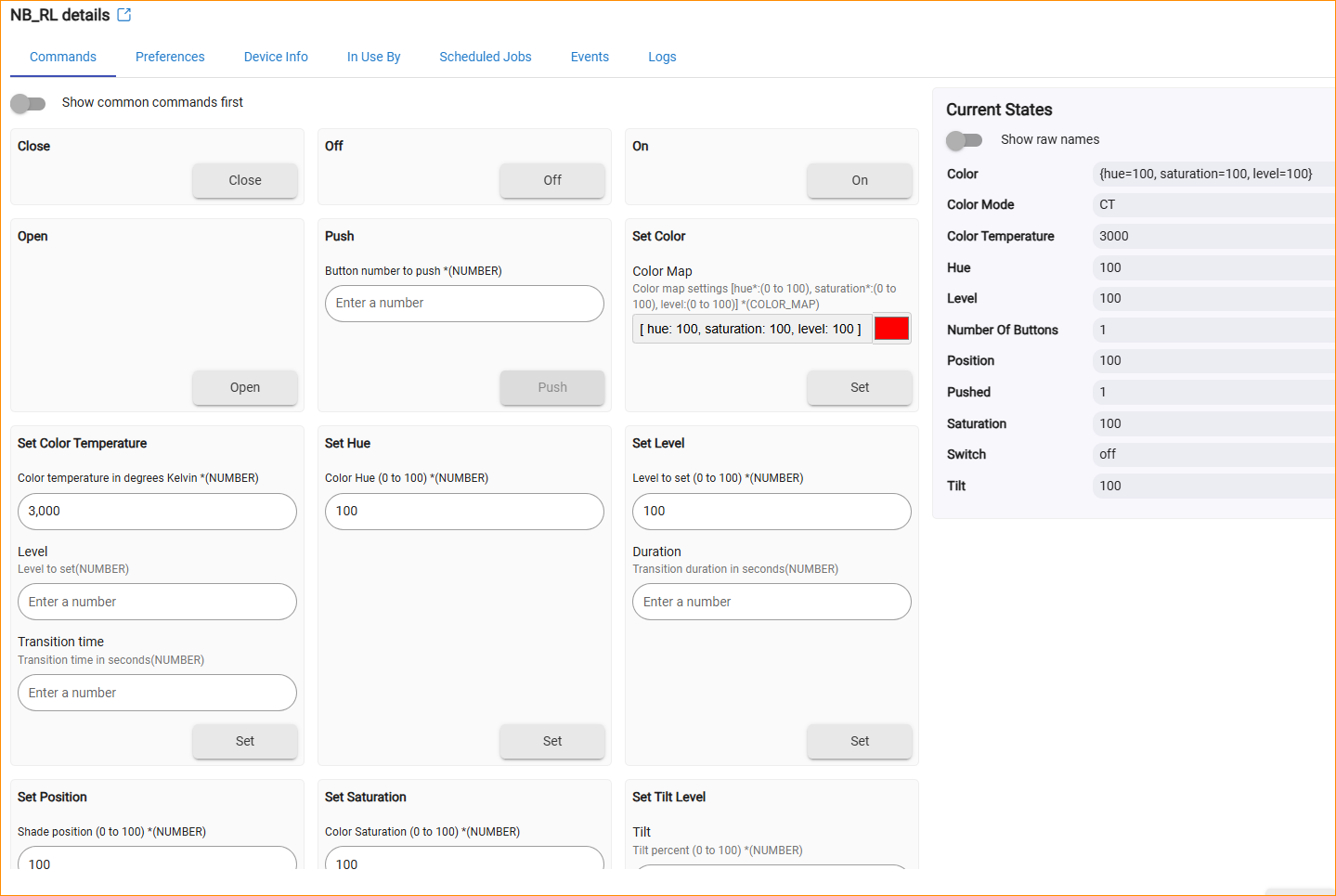
Task: Switch to the Preferences tab
Action: tap(170, 57)
